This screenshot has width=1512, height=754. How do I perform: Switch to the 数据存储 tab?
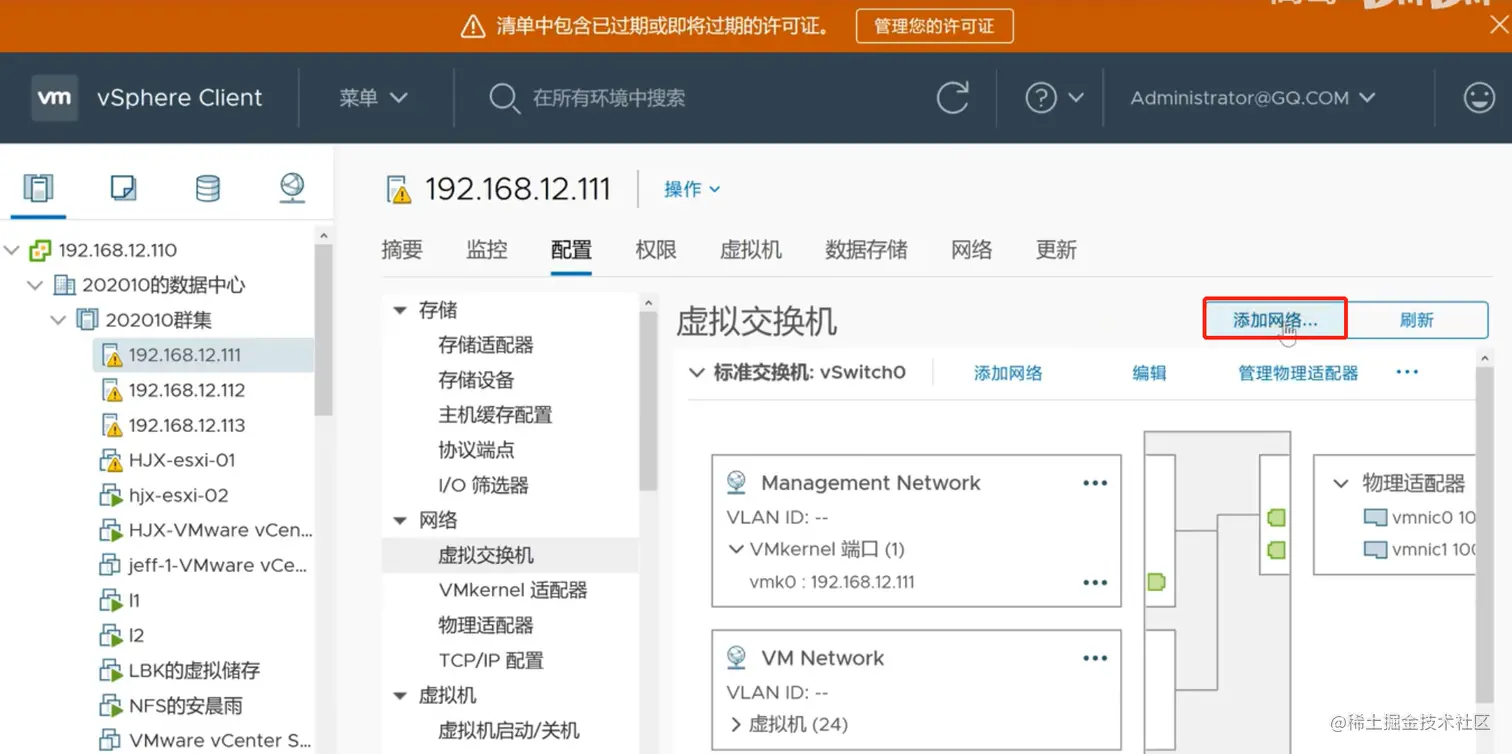pyautogui.click(x=866, y=250)
